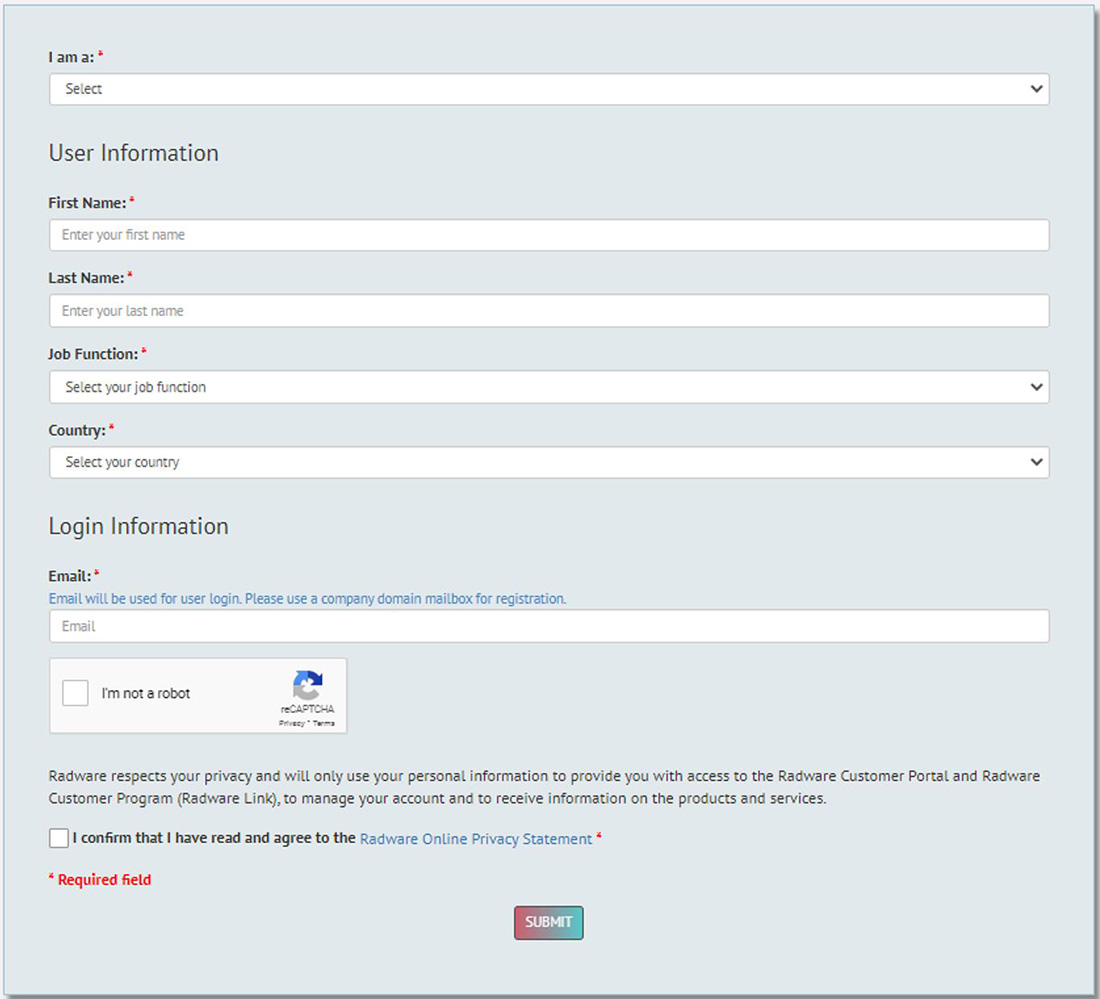This screenshot has height=999, width=1100.
Task: Click the "Job Function:" field label
Action: [93, 354]
